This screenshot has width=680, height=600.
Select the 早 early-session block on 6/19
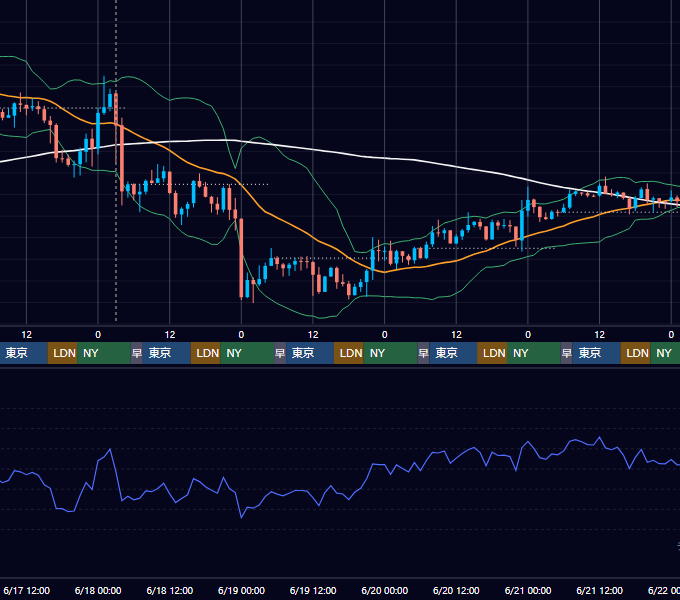coord(280,353)
